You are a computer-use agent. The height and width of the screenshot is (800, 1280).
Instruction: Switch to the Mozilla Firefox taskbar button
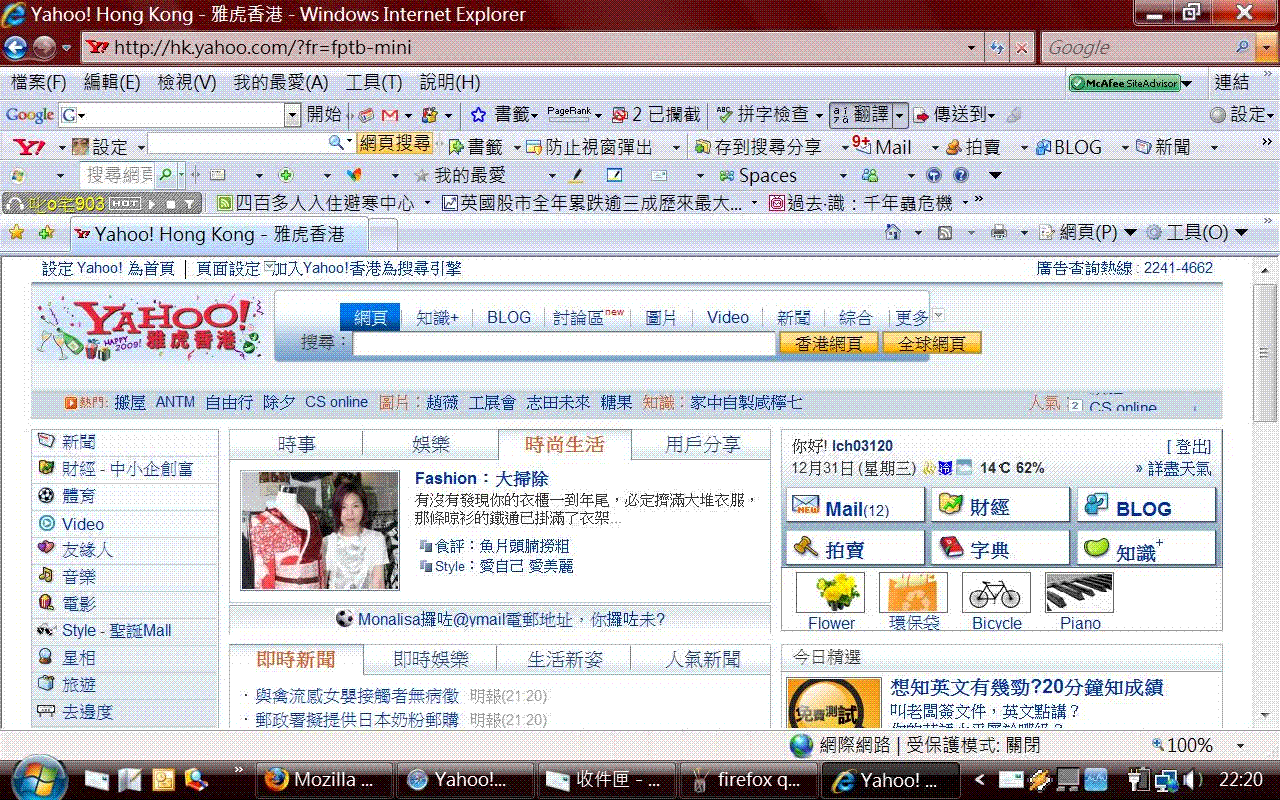[323, 779]
